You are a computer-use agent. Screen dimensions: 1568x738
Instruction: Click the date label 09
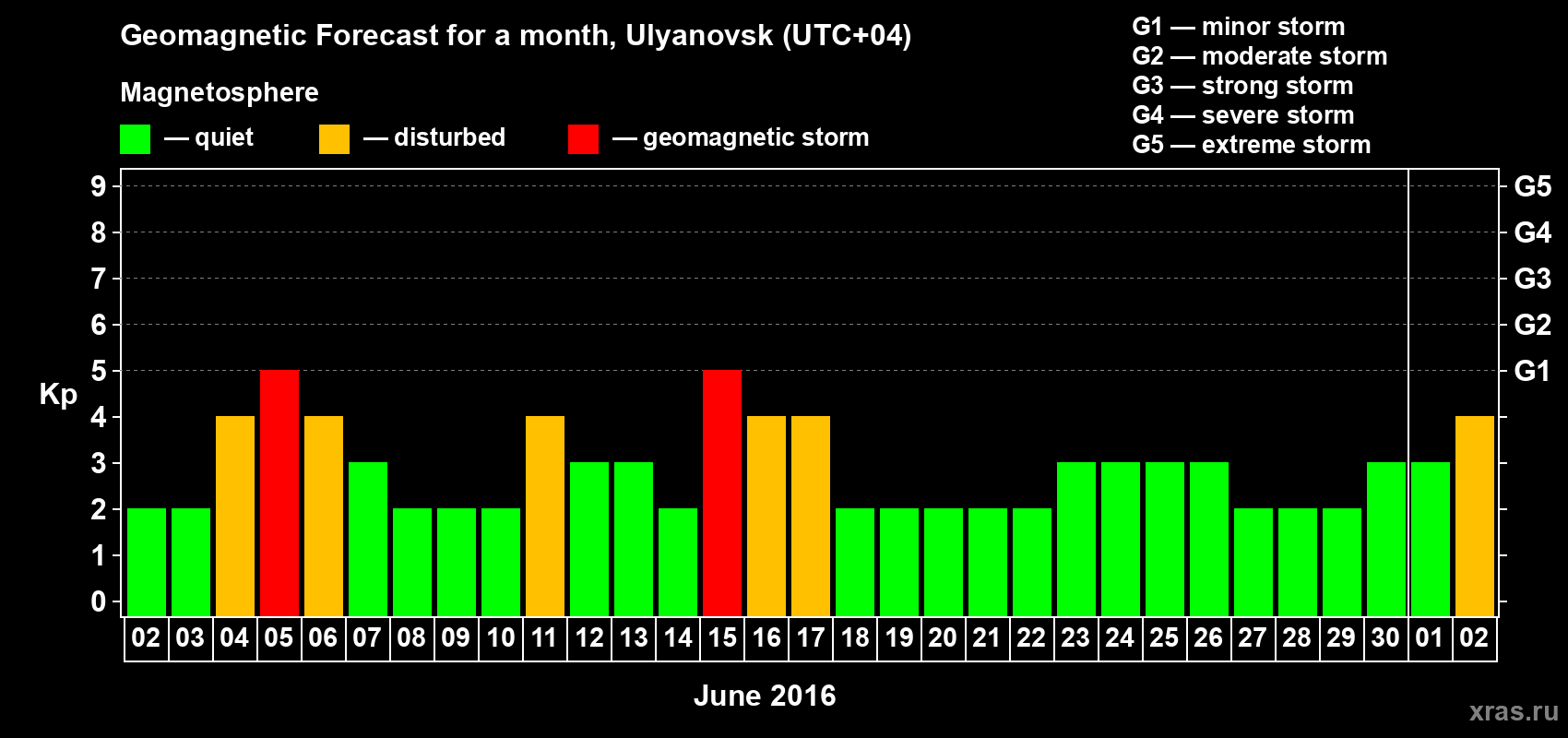(x=456, y=638)
